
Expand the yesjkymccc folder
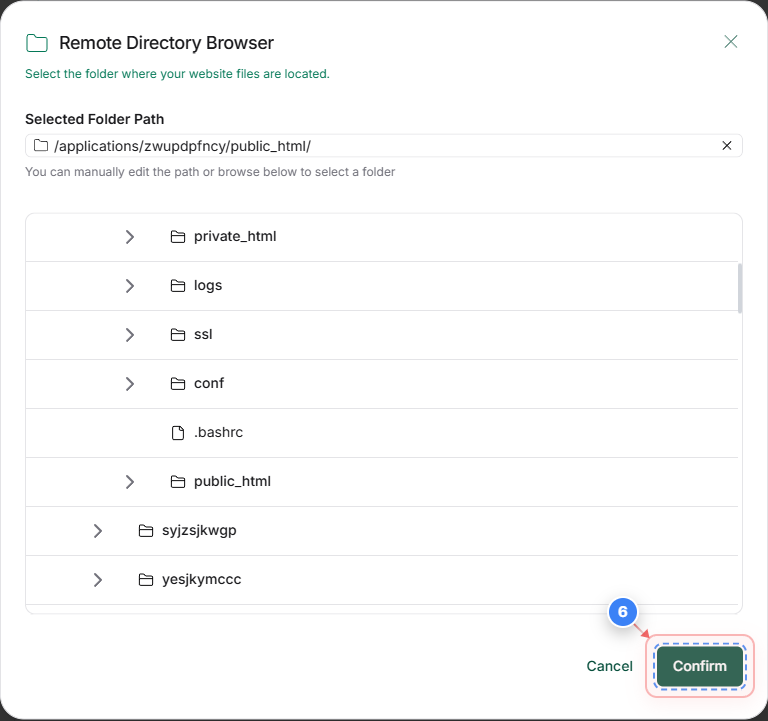[97, 579]
